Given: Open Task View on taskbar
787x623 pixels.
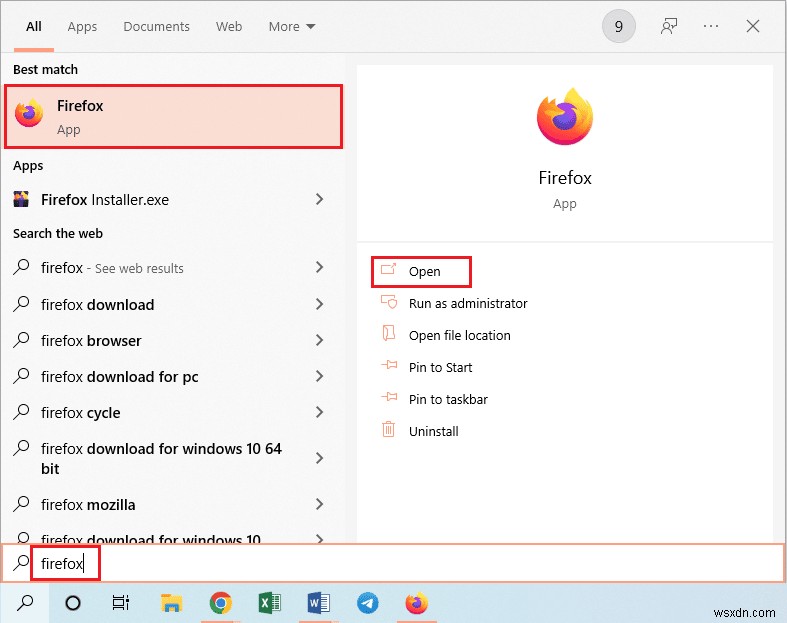Looking at the screenshot, I should pyautogui.click(x=121, y=602).
